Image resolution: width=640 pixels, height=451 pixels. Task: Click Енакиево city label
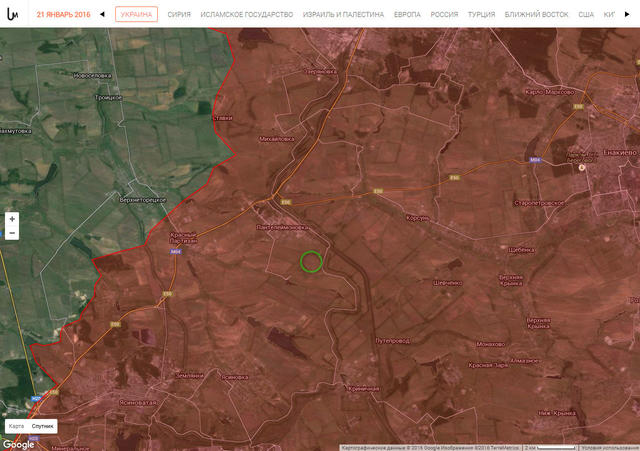click(x=620, y=152)
